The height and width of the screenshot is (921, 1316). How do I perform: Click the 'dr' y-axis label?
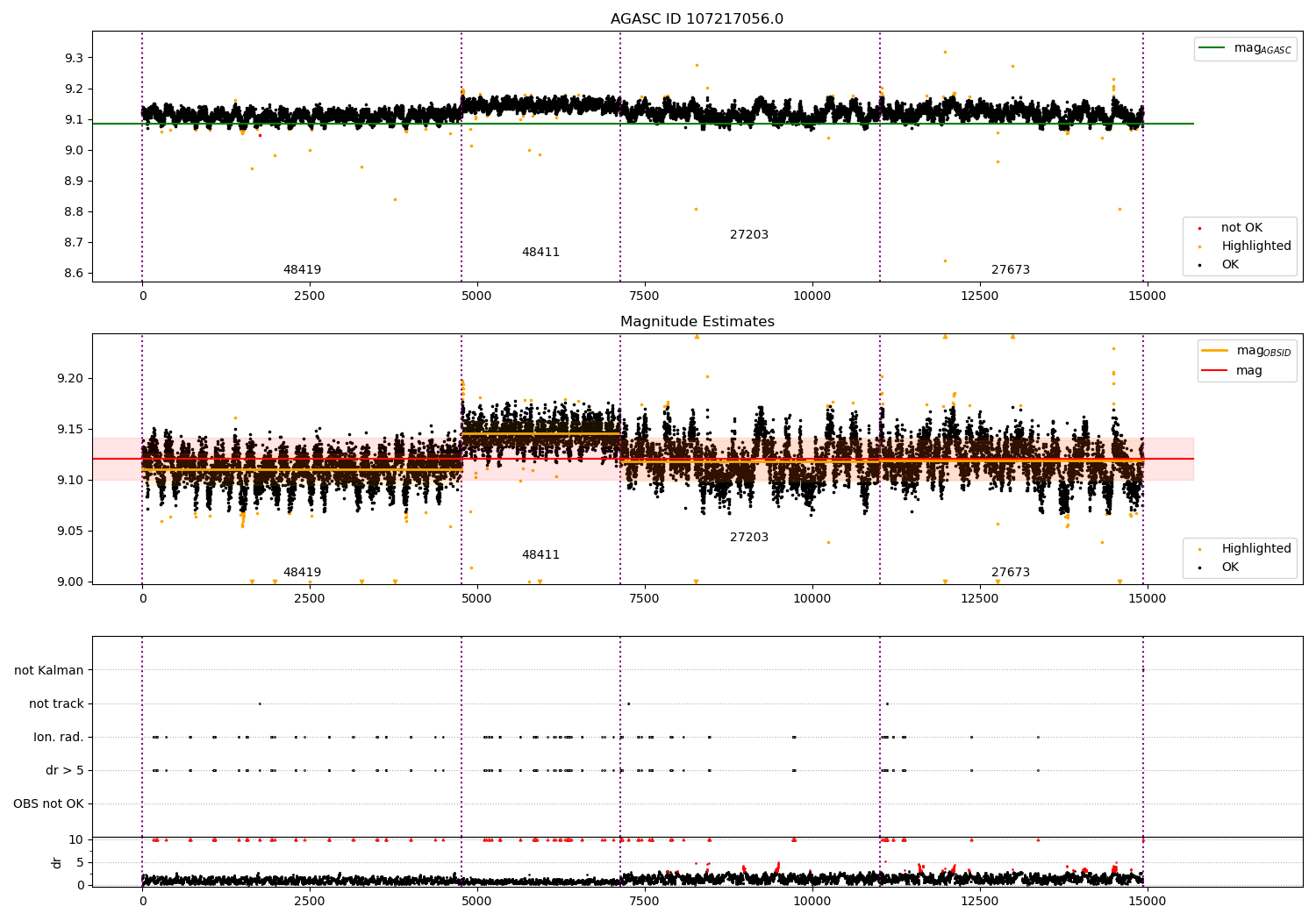click(57, 862)
